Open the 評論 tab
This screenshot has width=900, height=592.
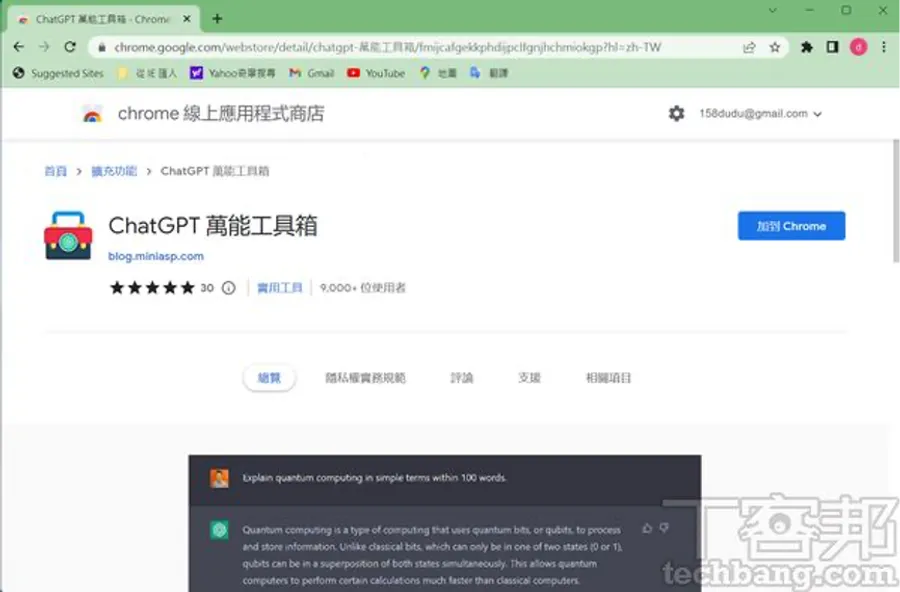point(461,378)
